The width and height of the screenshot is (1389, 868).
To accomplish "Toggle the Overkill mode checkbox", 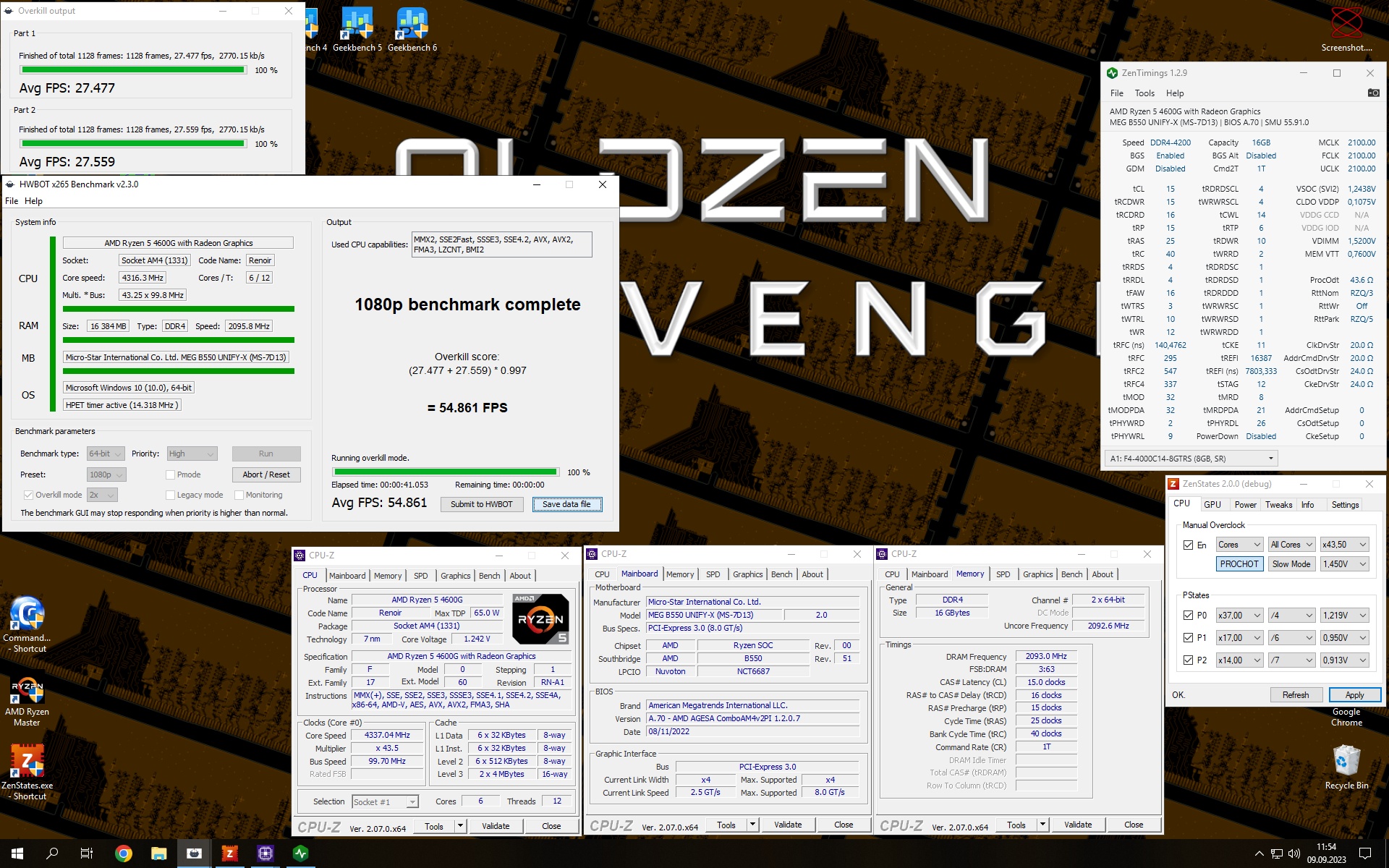I will point(28,495).
